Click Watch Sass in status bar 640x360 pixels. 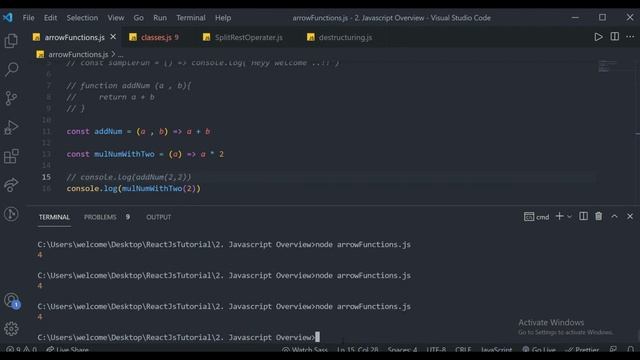(x=305, y=349)
